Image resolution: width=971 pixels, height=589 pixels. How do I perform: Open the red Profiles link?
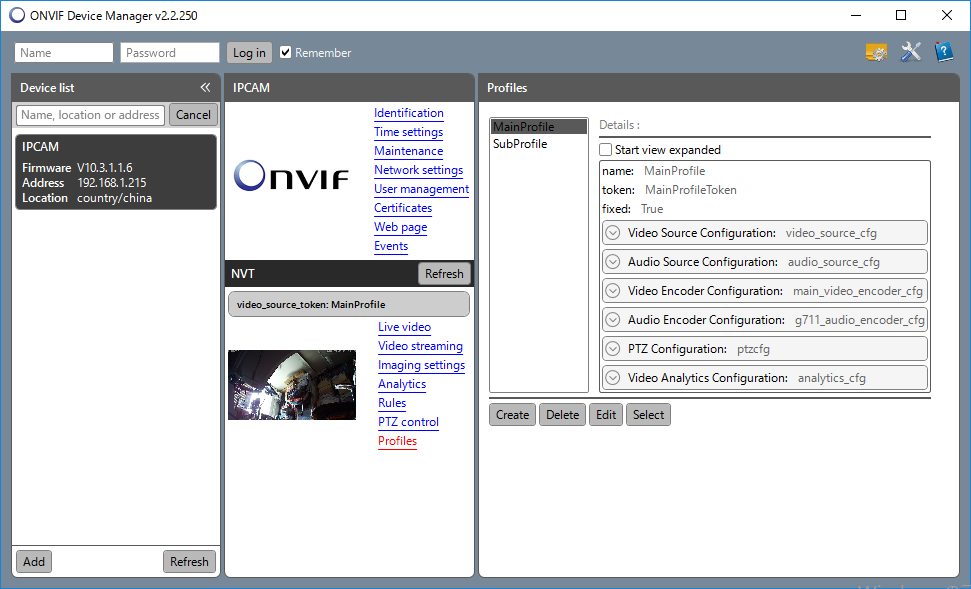(x=398, y=441)
